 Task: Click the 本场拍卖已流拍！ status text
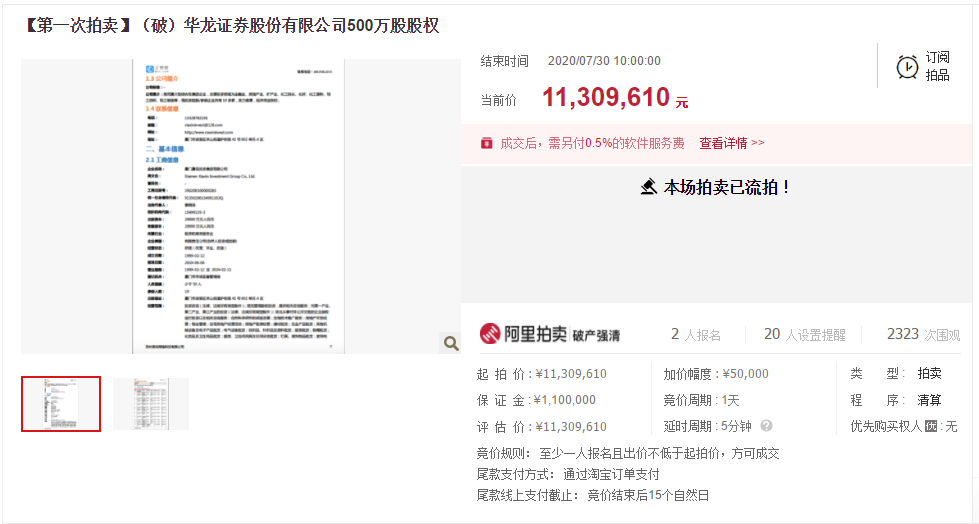coord(727,187)
